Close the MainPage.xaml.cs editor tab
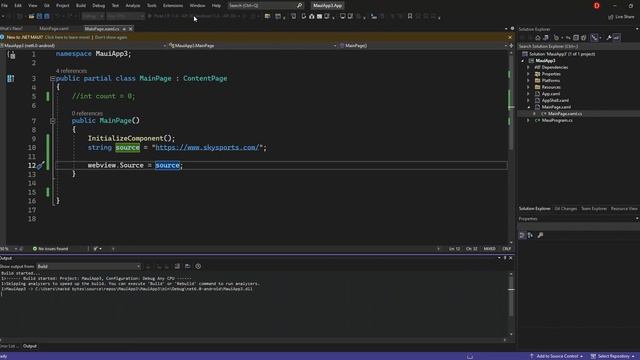640x360 pixels. 131,29
